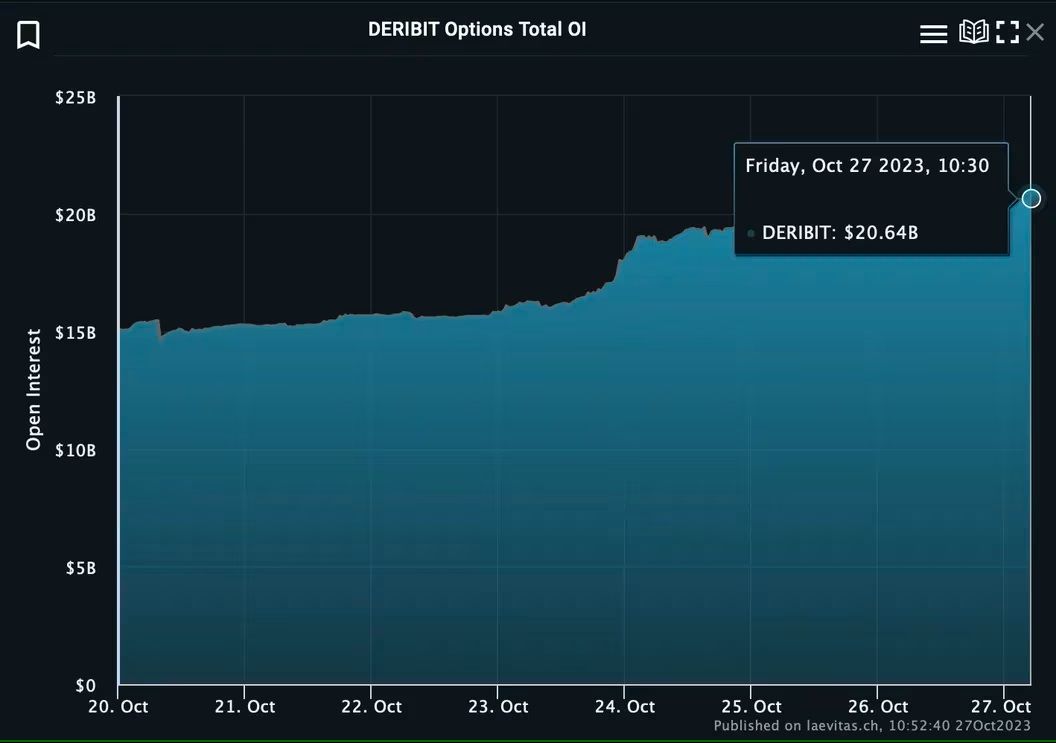The height and width of the screenshot is (743, 1056).
Task: Click the 20. Oct x-axis label
Action: tap(119, 707)
